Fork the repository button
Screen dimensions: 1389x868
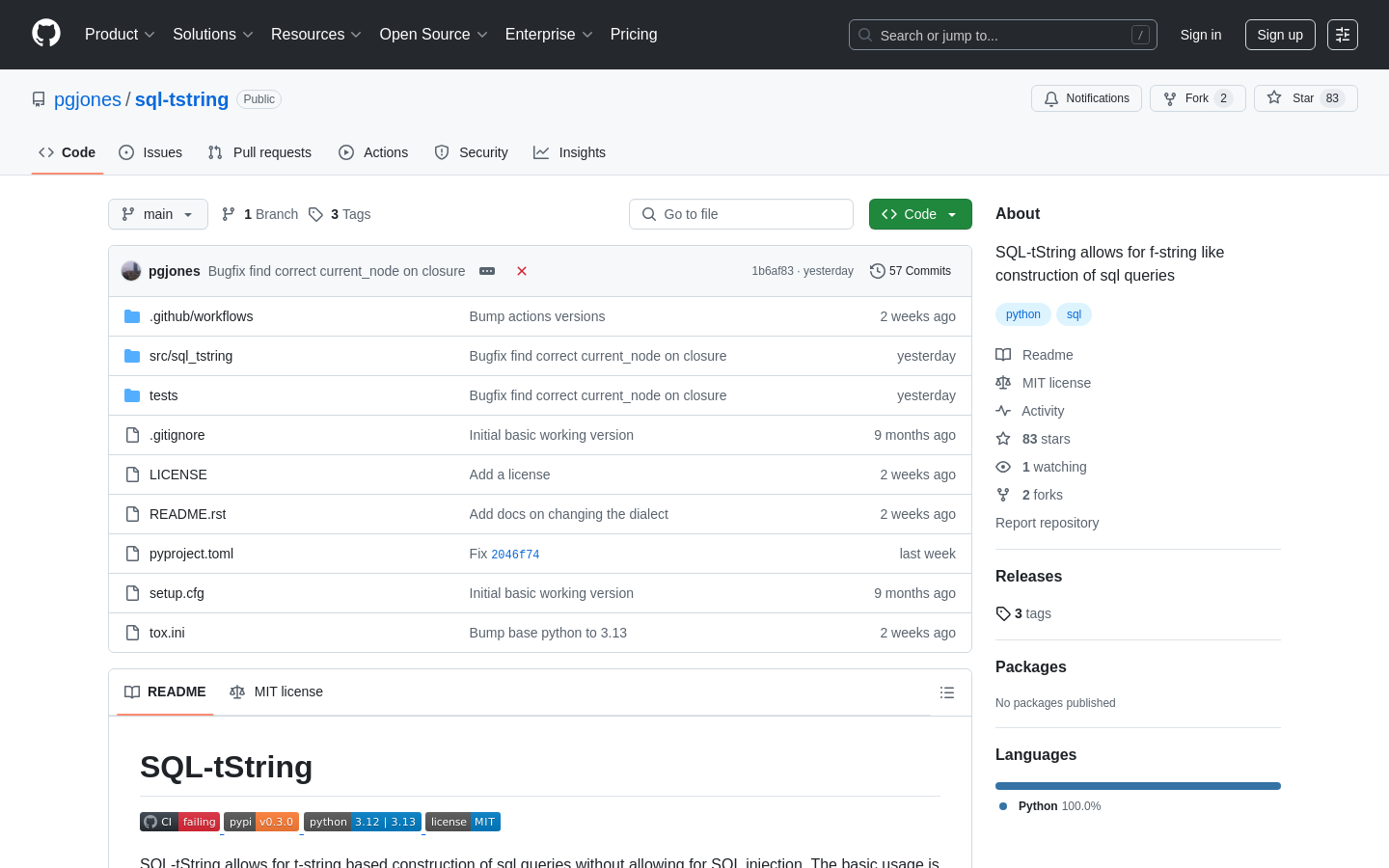tap(1197, 98)
